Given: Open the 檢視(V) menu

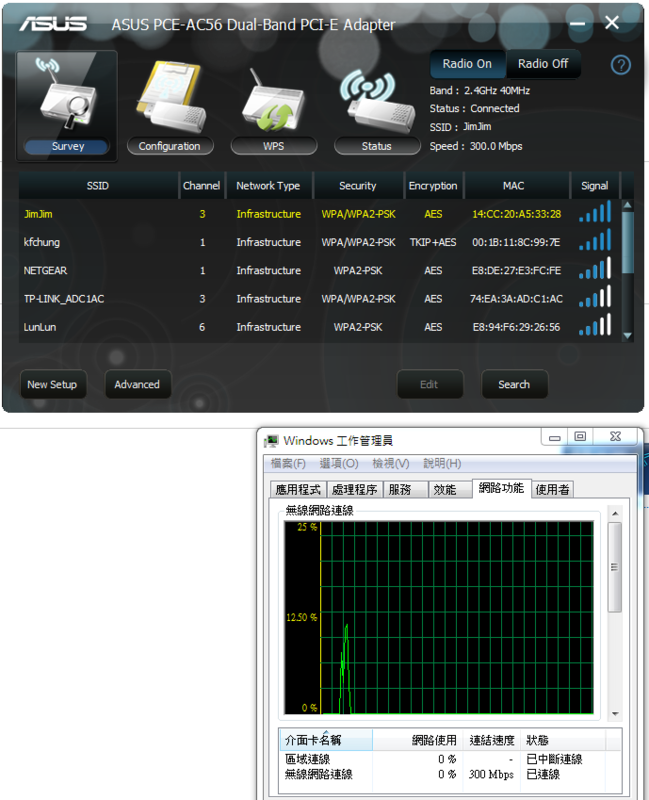Looking at the screenshot, I should pyautogui.click(x=391, y=463).
